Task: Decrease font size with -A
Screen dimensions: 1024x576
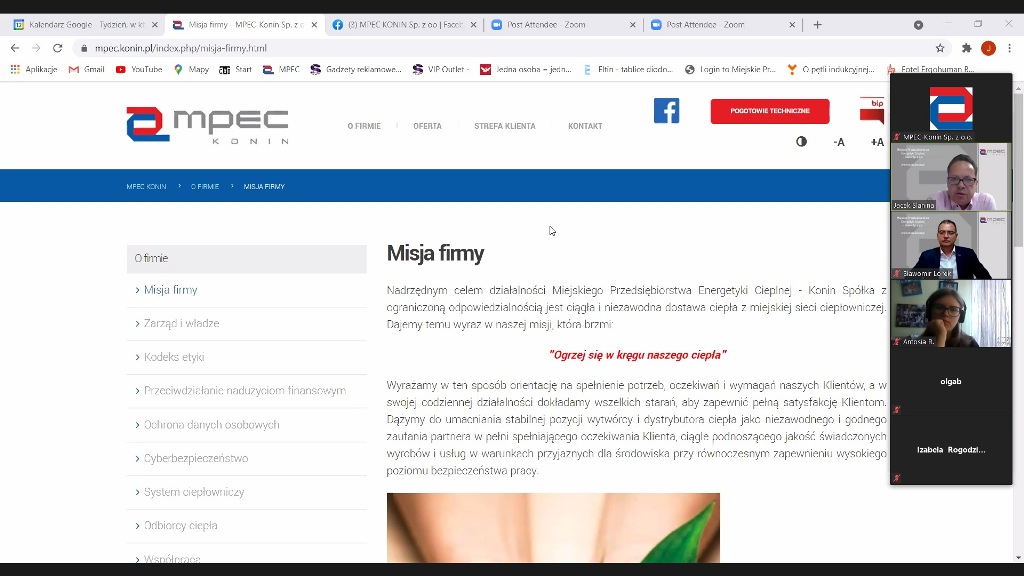Action: pyautogui.click(x=839, y=142)
